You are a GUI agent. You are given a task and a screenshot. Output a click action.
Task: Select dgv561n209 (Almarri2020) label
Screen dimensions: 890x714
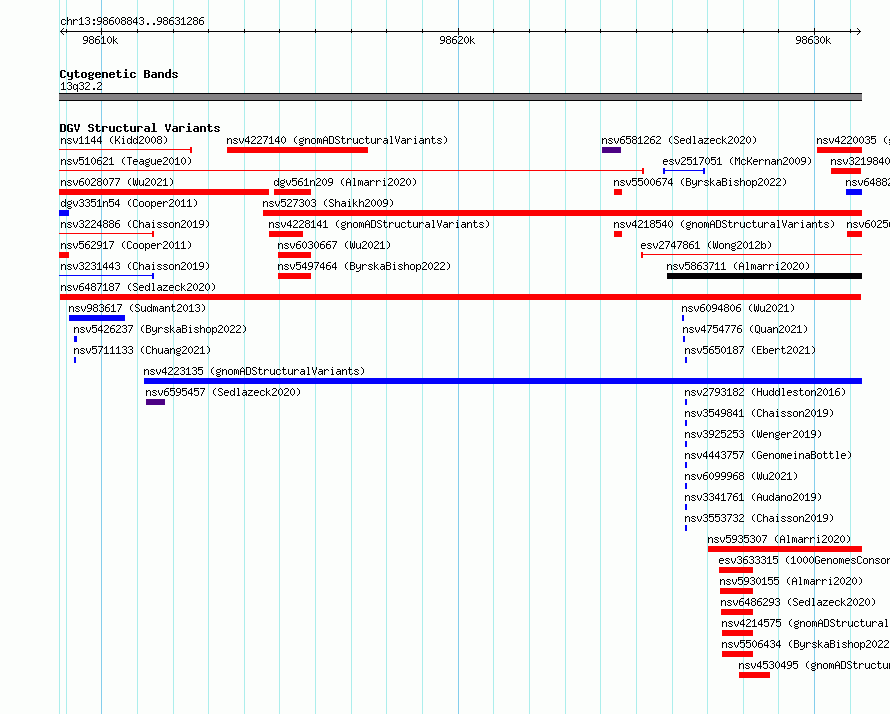click(x=345, y=182)
